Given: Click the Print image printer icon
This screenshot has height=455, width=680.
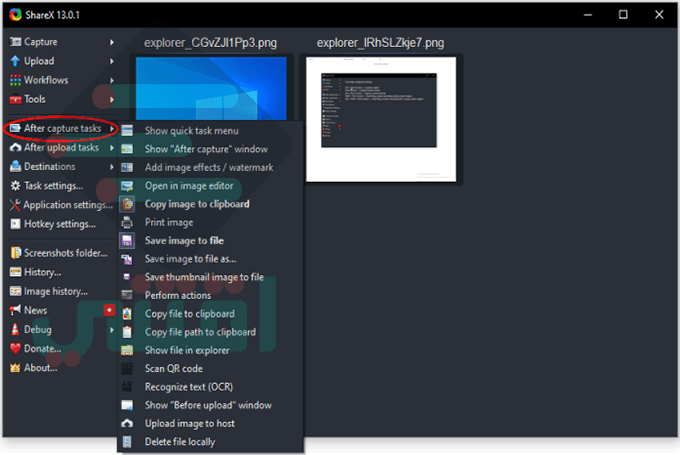Looking at the screenshot, I should pyautogui.click(x=127, y=223).
